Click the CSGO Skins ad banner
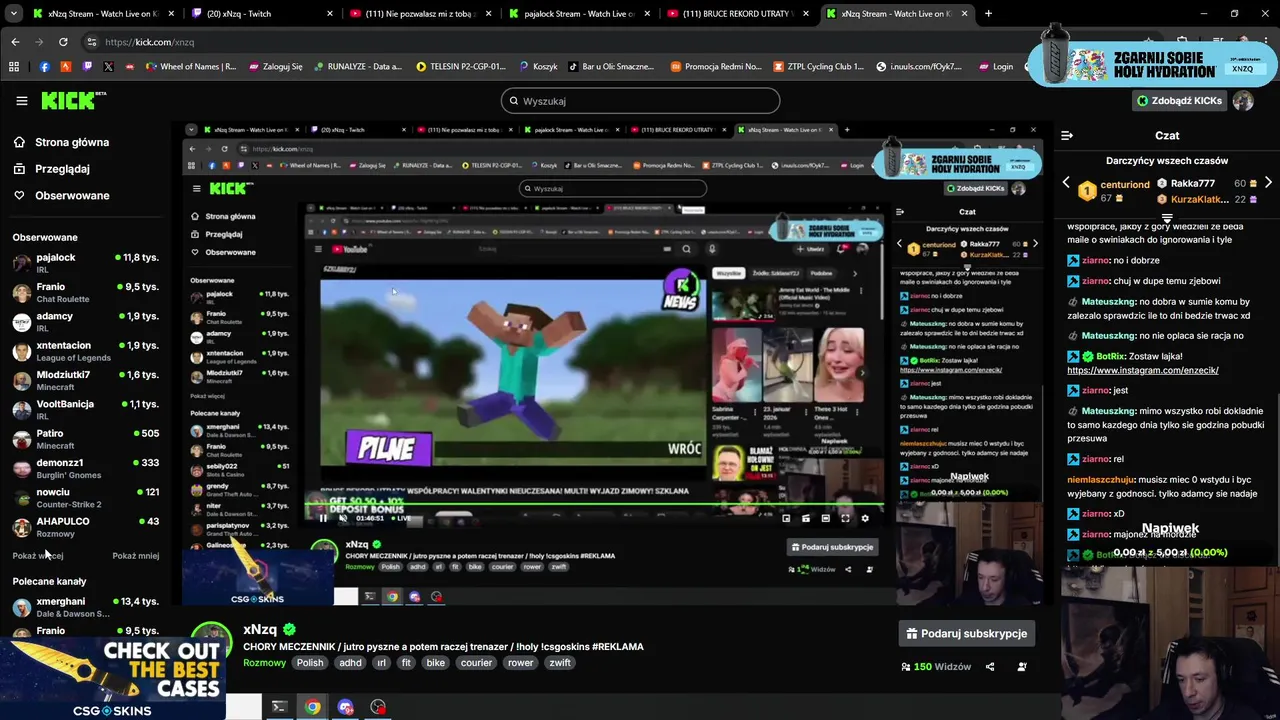 [112, 679]
